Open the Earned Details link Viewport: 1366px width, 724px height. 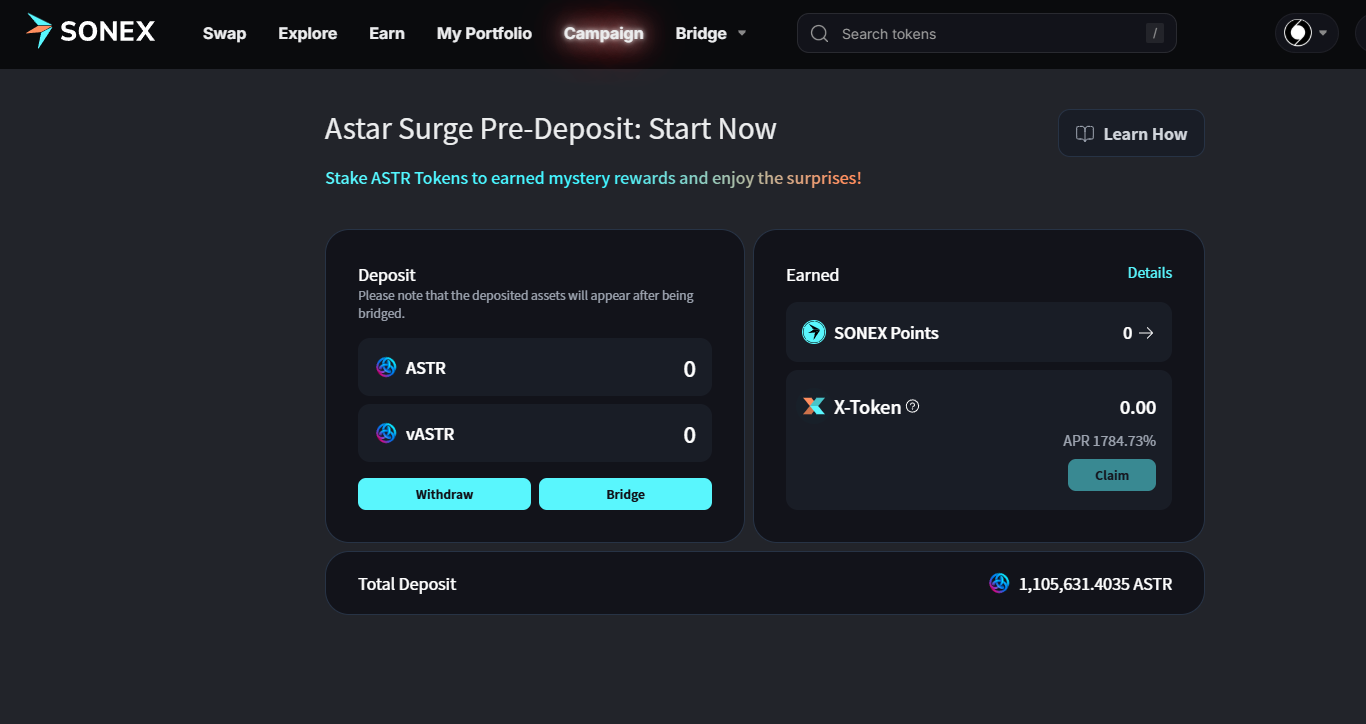click(1150, 273)
